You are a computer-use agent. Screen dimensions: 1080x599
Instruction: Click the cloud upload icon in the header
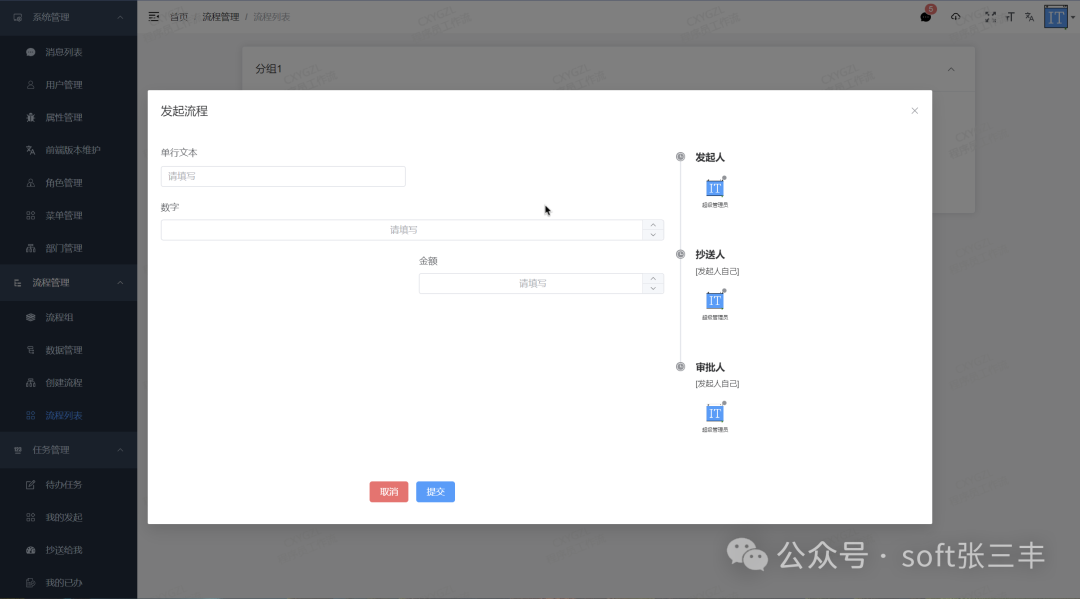point(955,16)
